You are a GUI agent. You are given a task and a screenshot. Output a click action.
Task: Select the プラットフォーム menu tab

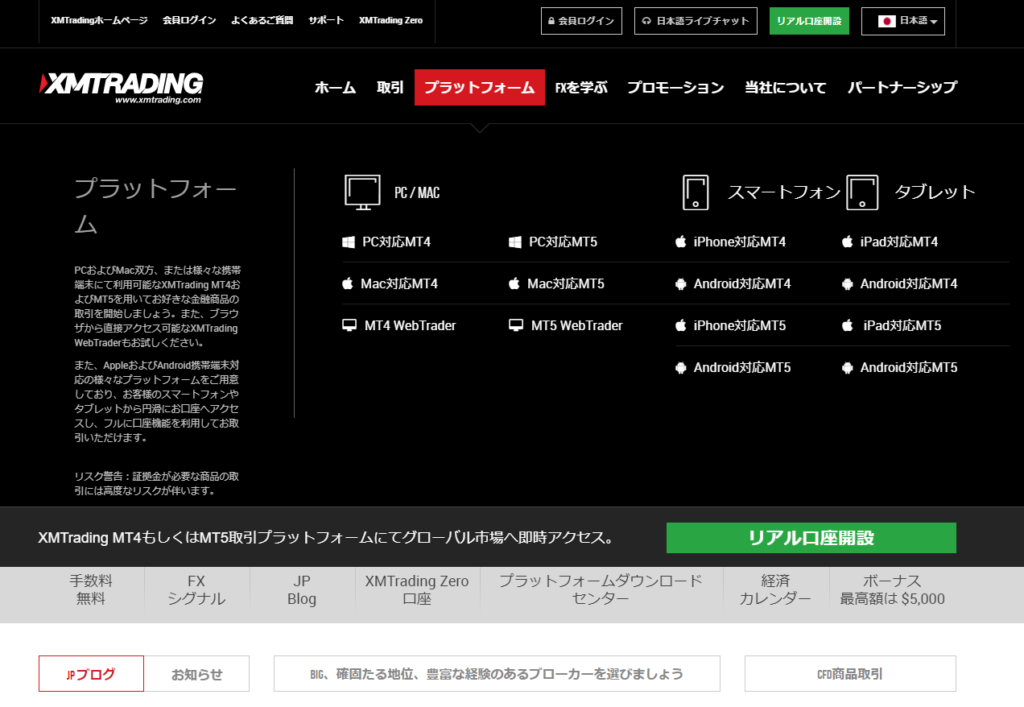pos(479,87)
